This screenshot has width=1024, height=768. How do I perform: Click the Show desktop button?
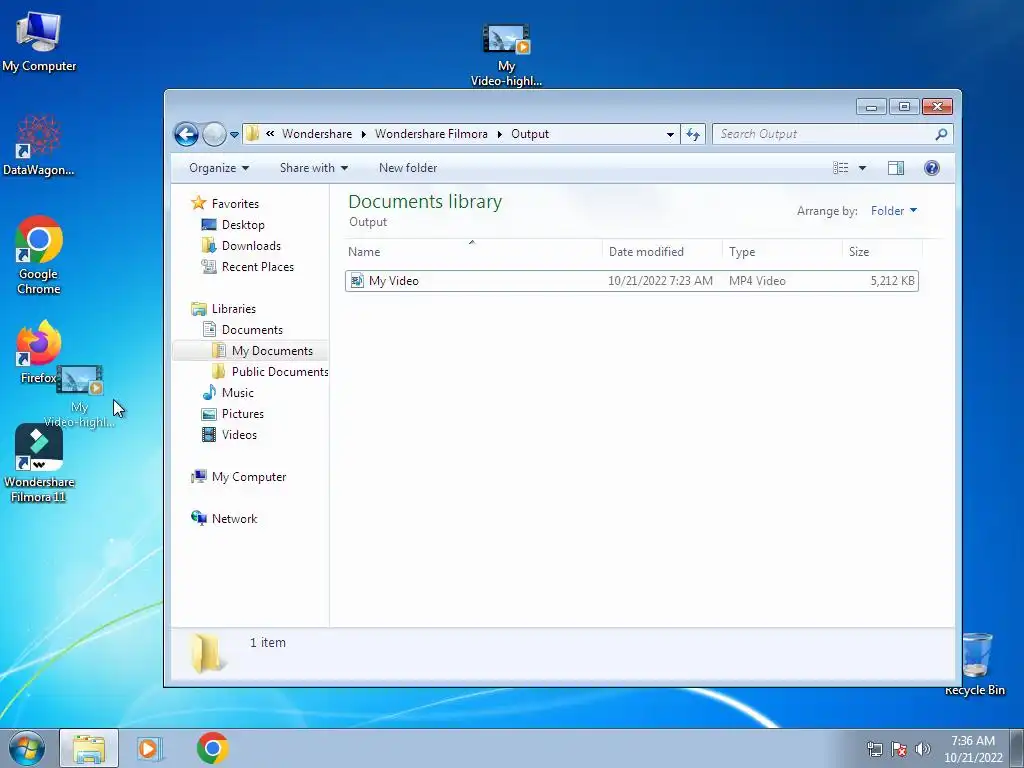pos(1017,749)
